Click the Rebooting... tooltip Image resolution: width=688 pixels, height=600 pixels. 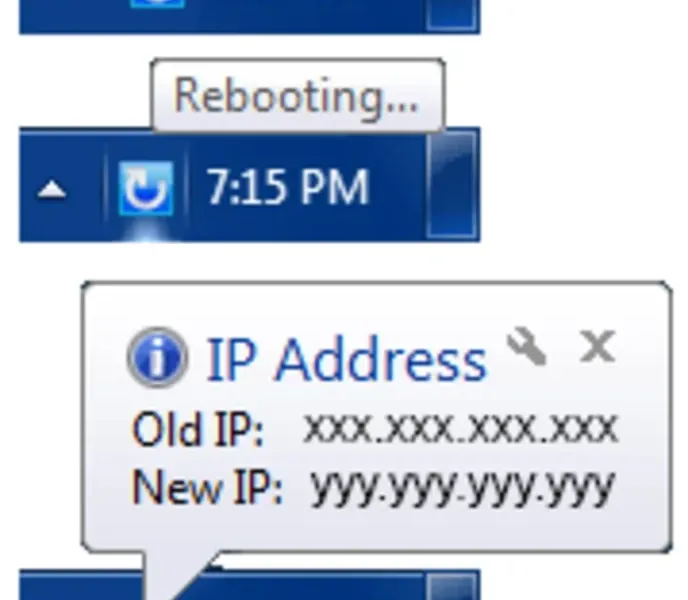[x=298, y=95]
